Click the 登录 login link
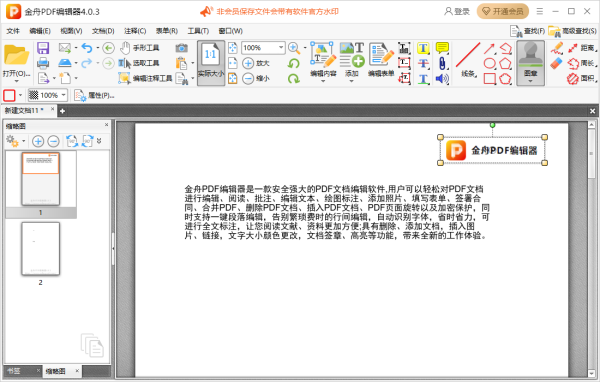This screenshot has height=382, width=600. tap(457, 11)
